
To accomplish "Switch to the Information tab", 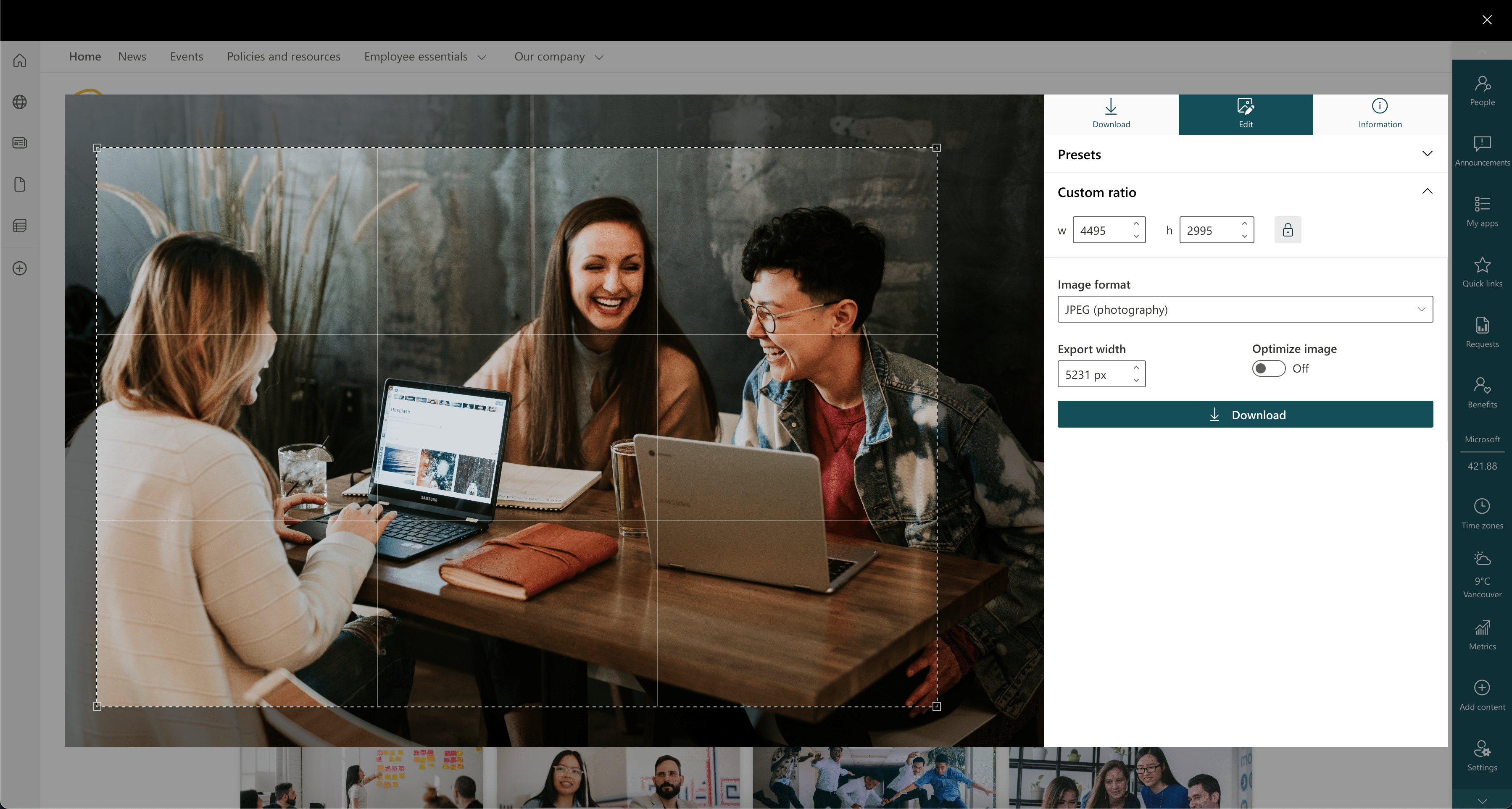I will (x=1379, y=114).
